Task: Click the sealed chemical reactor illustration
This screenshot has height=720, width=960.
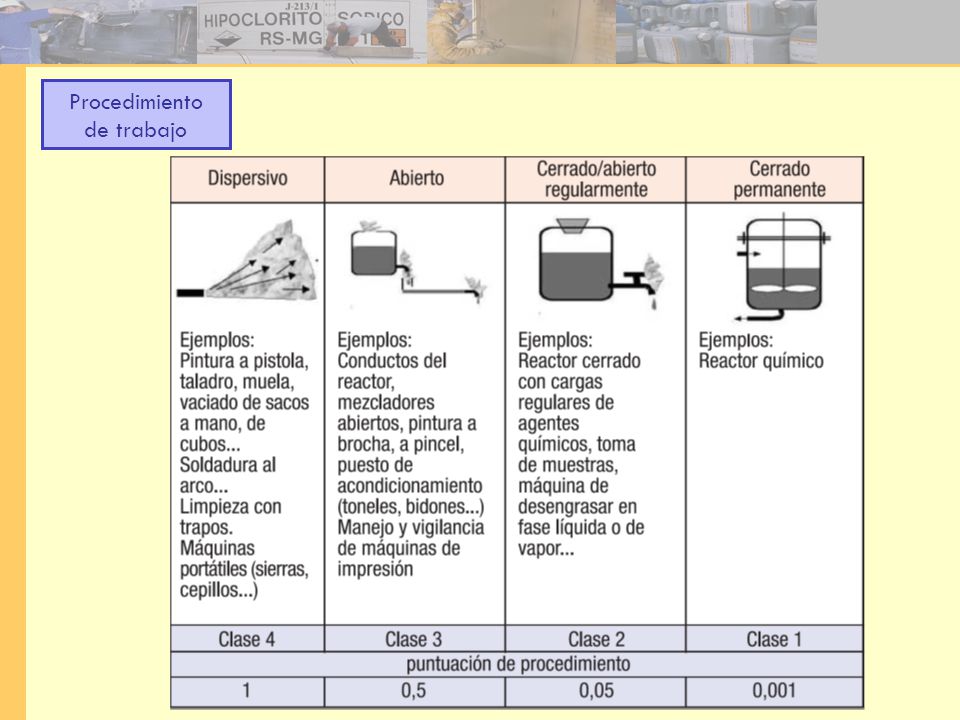Action: (783, 267)
